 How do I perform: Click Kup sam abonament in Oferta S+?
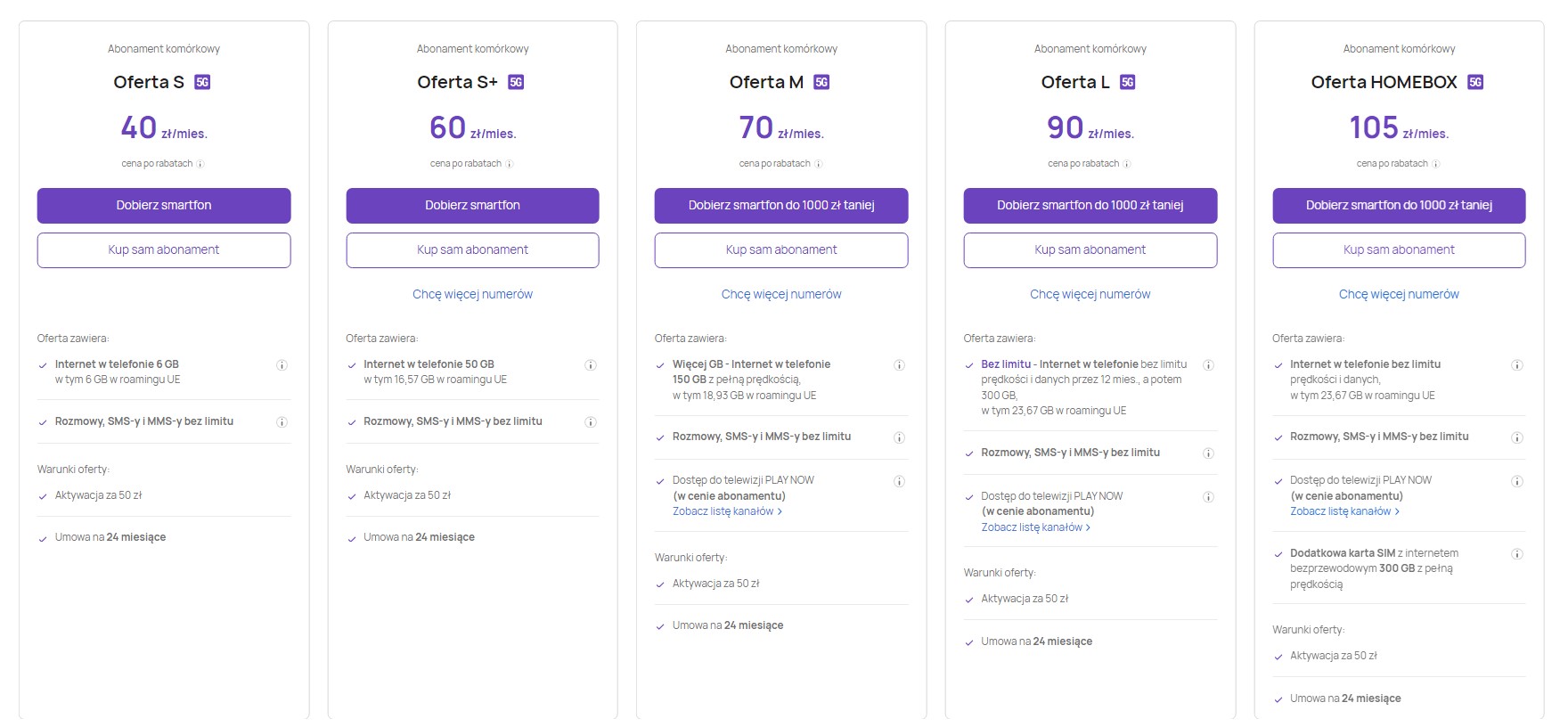click(472, 250)
